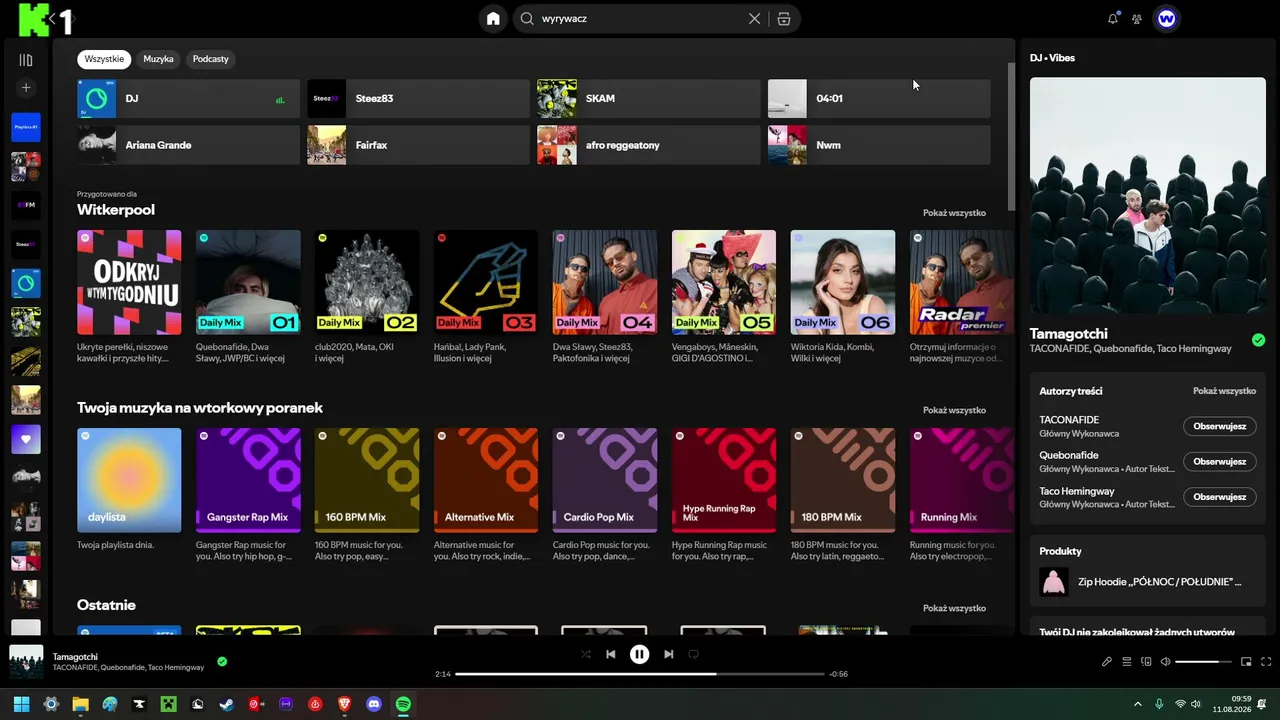Open the Ariana Grande shortcut card

tap(188, 145)
